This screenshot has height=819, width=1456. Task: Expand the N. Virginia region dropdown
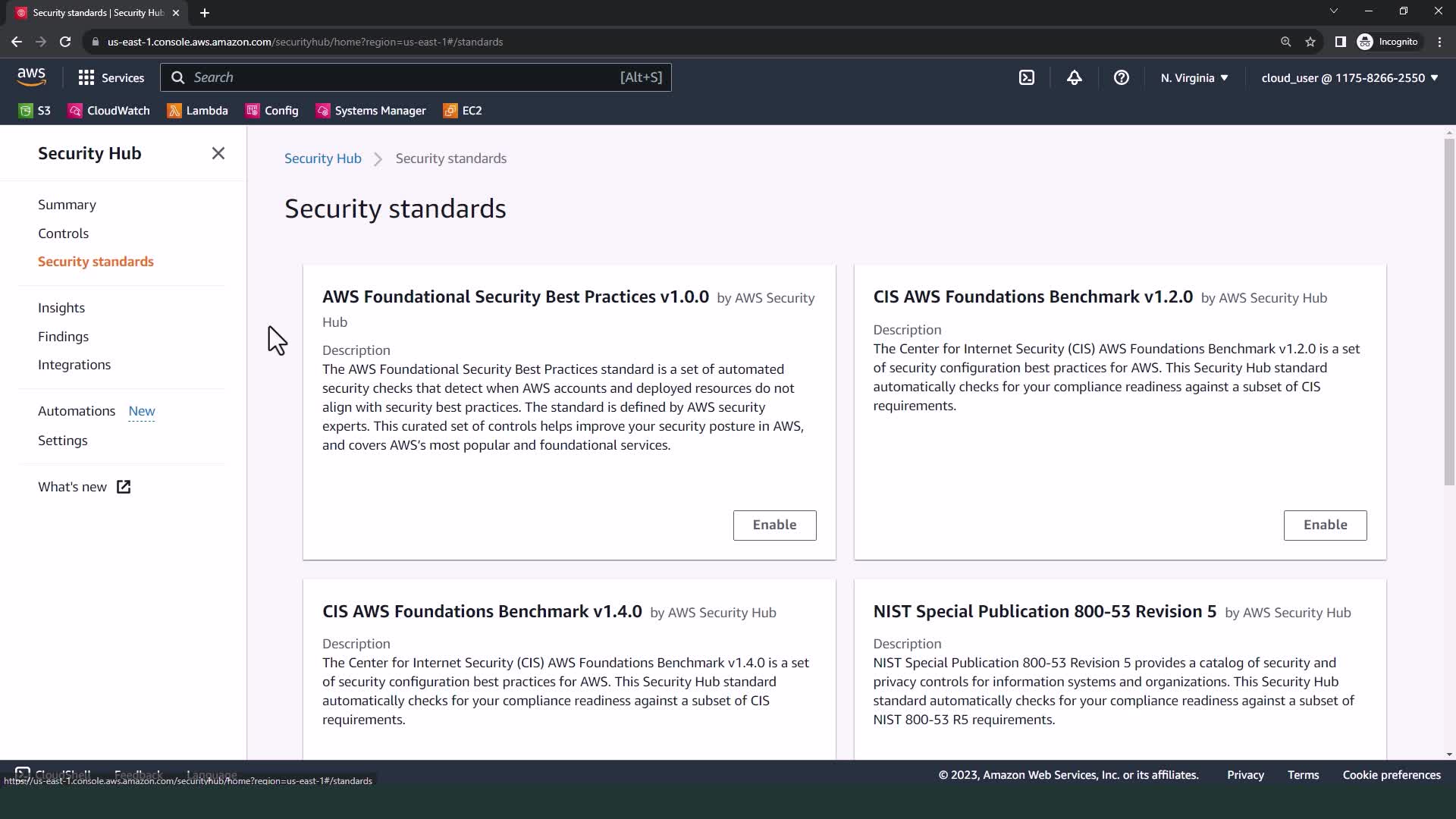[x=1194, y=77]
